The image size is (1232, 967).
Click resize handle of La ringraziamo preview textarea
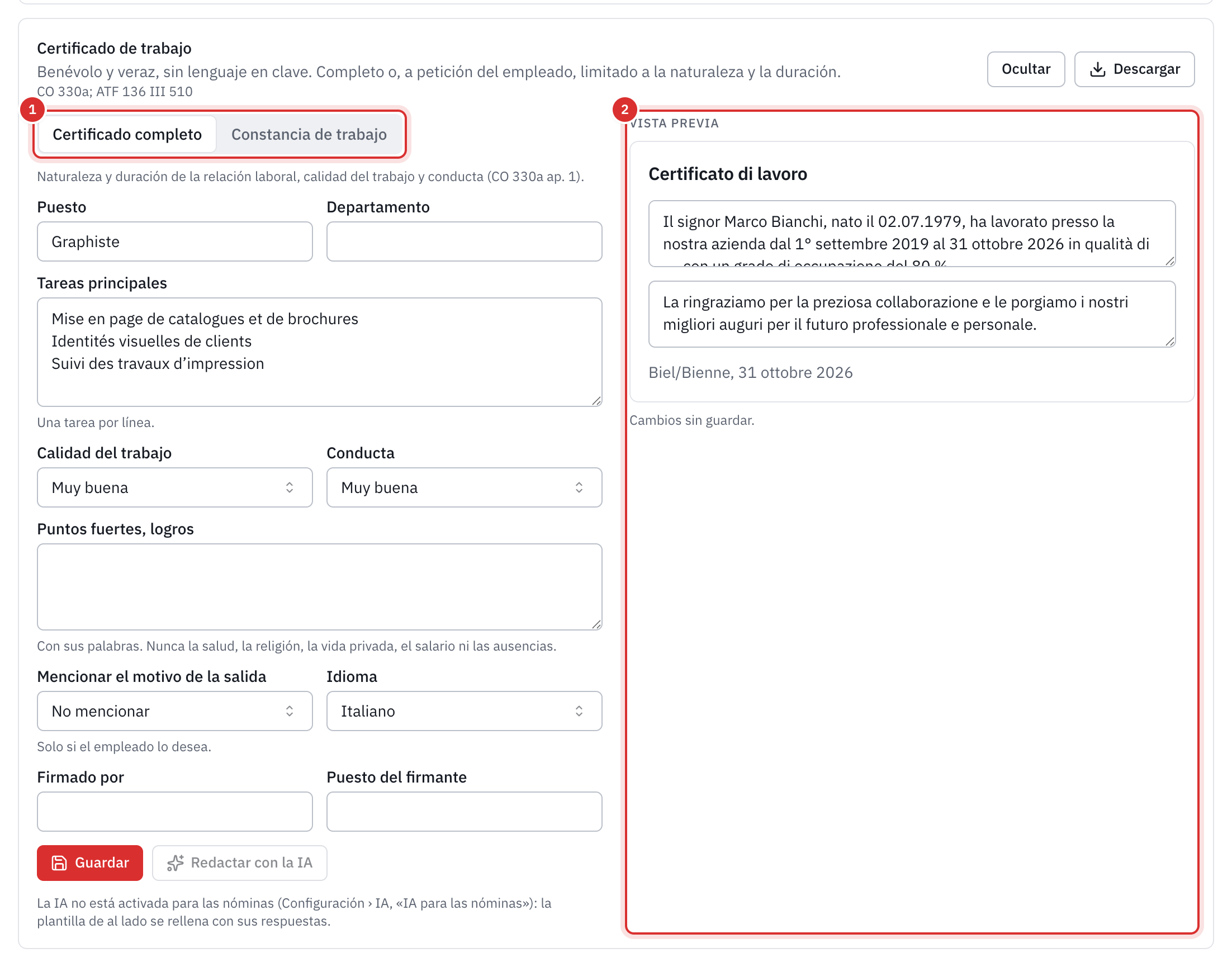click(1170, 342)
